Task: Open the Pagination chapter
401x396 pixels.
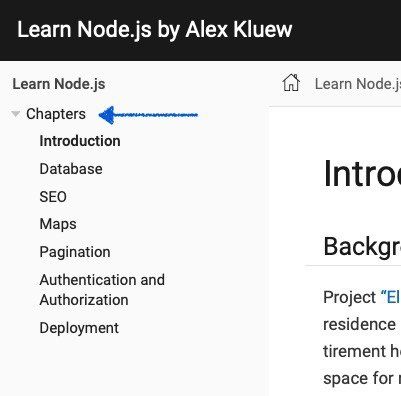Action: coord(75,252)
